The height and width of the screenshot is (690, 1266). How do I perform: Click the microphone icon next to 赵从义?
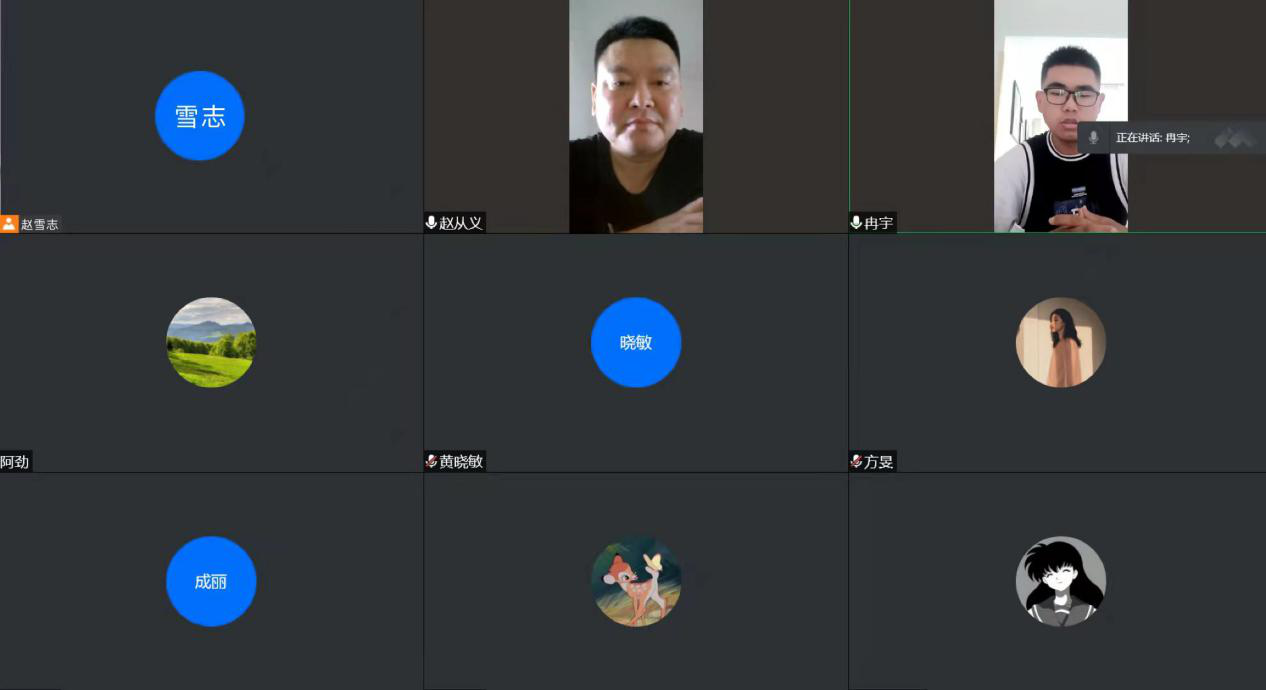pos(431,223)
